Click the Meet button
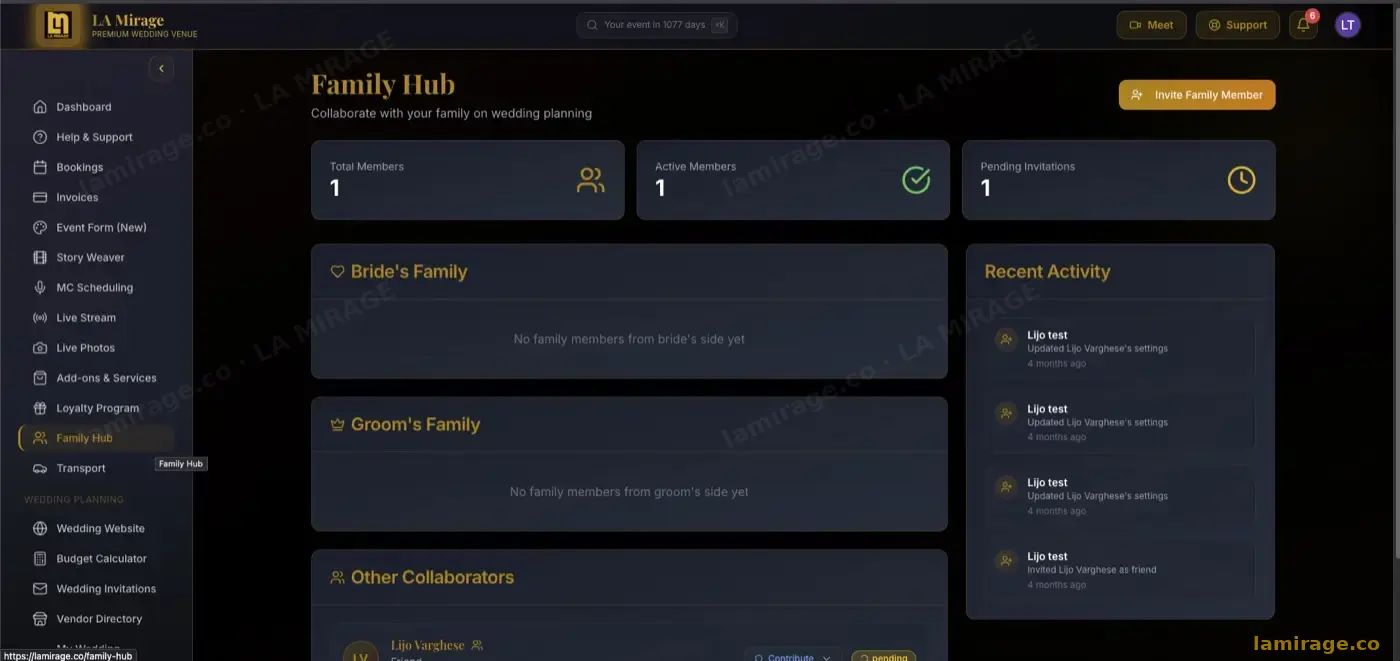 click(x=1151, y=25)
